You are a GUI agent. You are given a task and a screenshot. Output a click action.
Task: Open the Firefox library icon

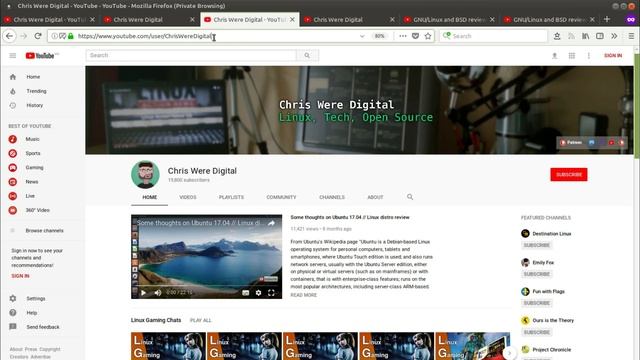pos(586,36)
